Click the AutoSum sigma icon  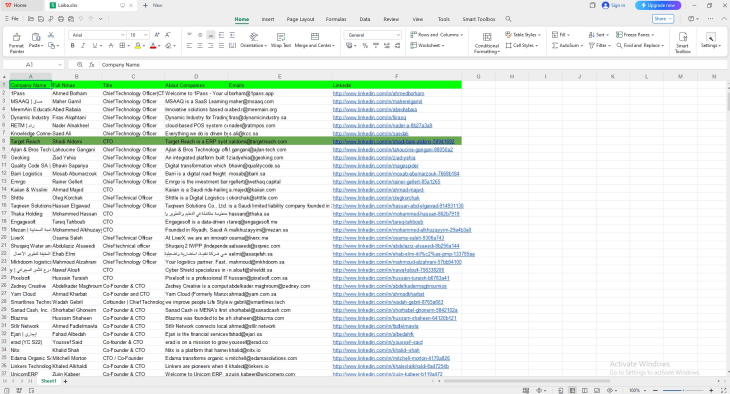pos(555,46)
